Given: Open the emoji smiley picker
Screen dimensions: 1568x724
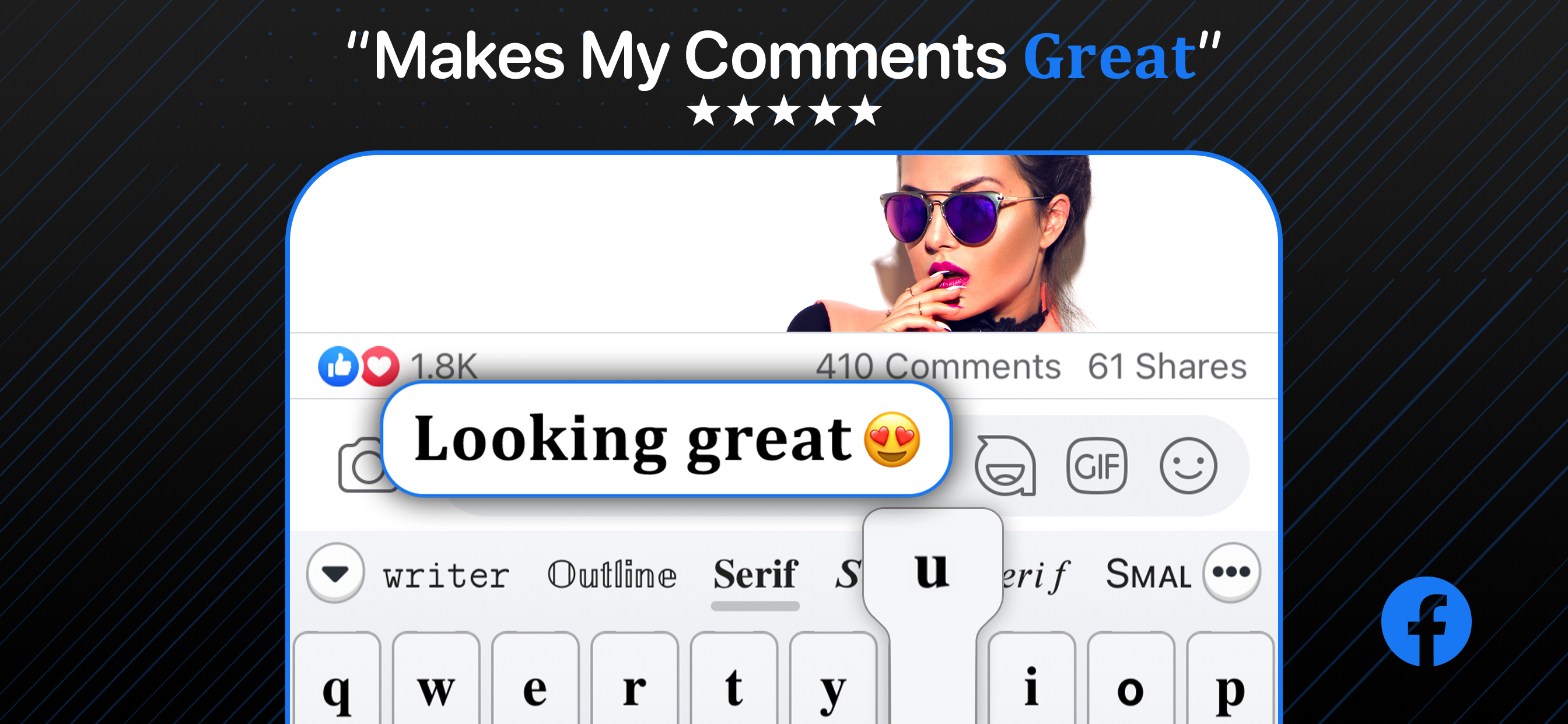Looking at the screenshot, I should point(1188,465).
